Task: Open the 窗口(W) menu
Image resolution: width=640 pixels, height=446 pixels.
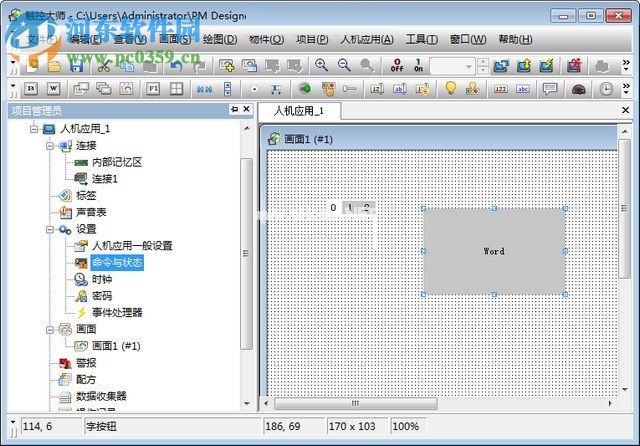Action: click(x=468, y=39)
